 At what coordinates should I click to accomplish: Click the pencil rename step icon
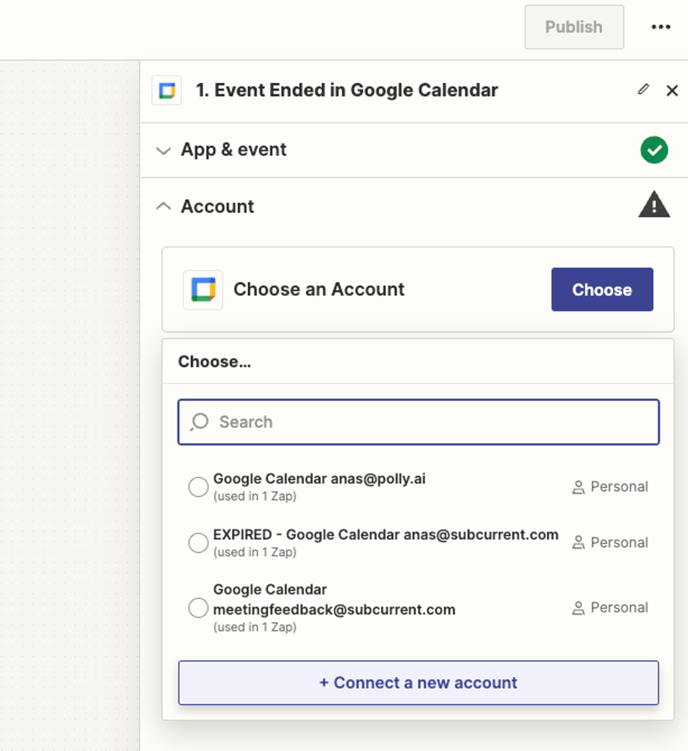point(643,90)
